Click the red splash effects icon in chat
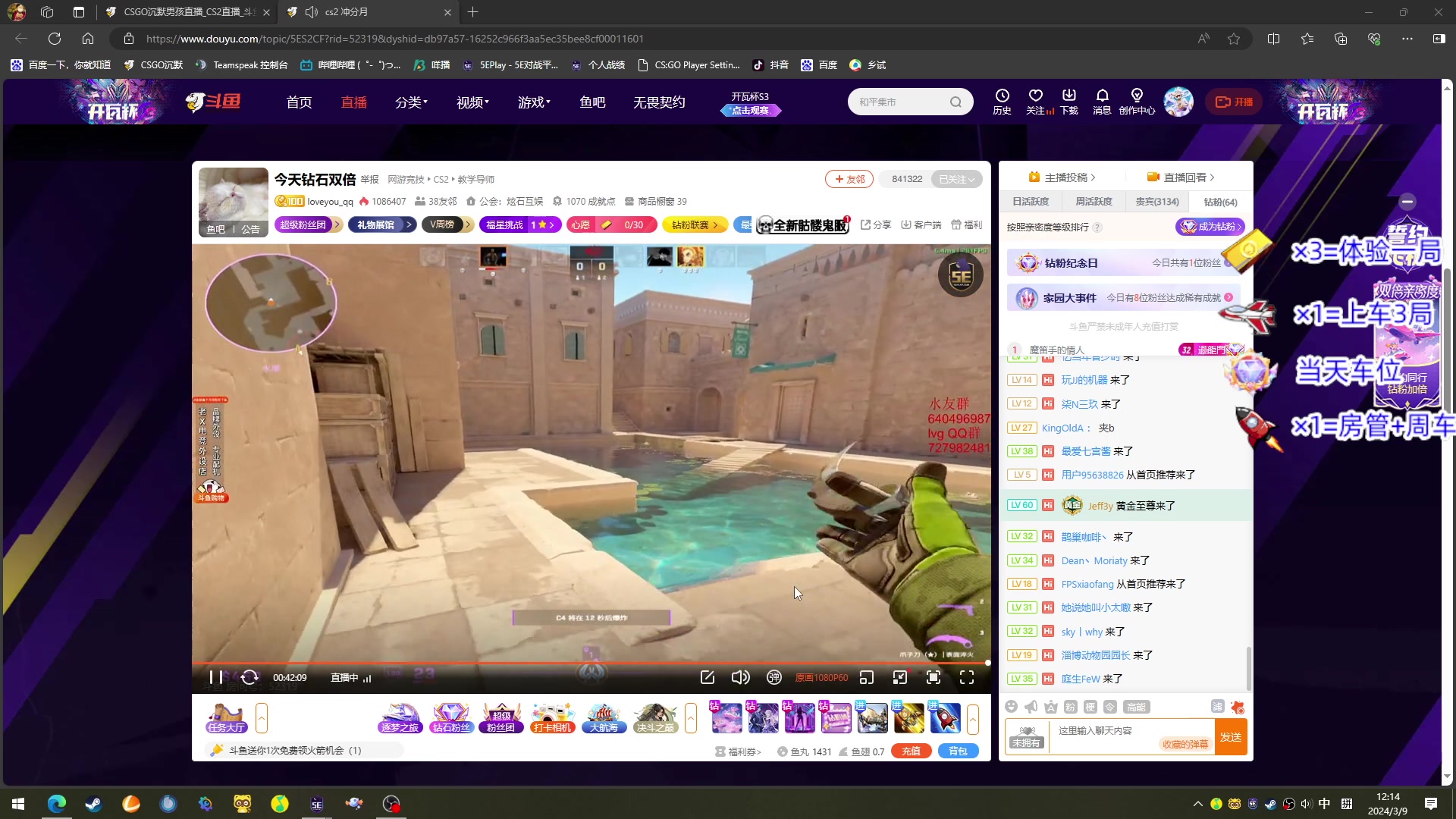The image size is (1456, 819). tap(1237, 707)
